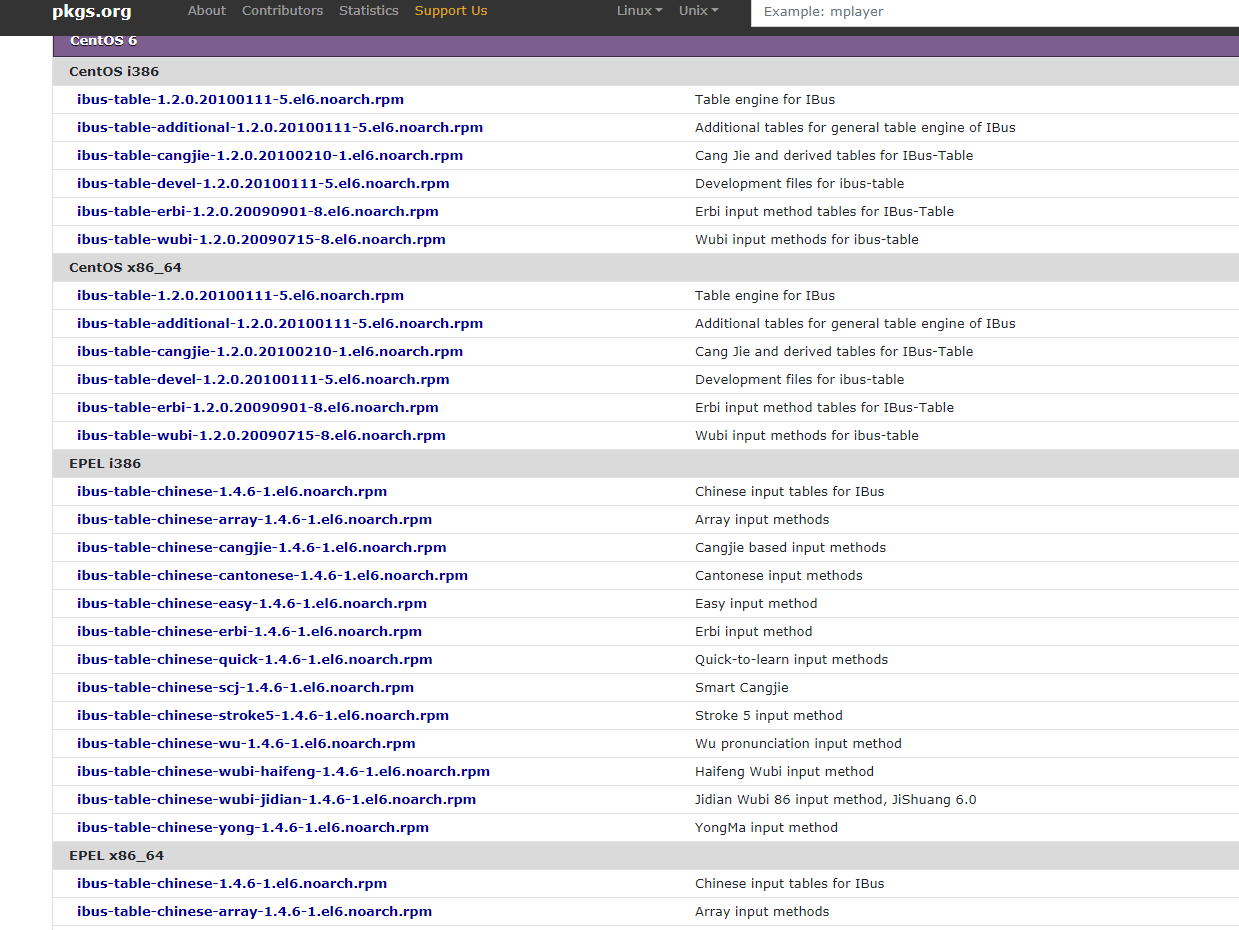Open the Contributors page

click(x=282, y=11)
